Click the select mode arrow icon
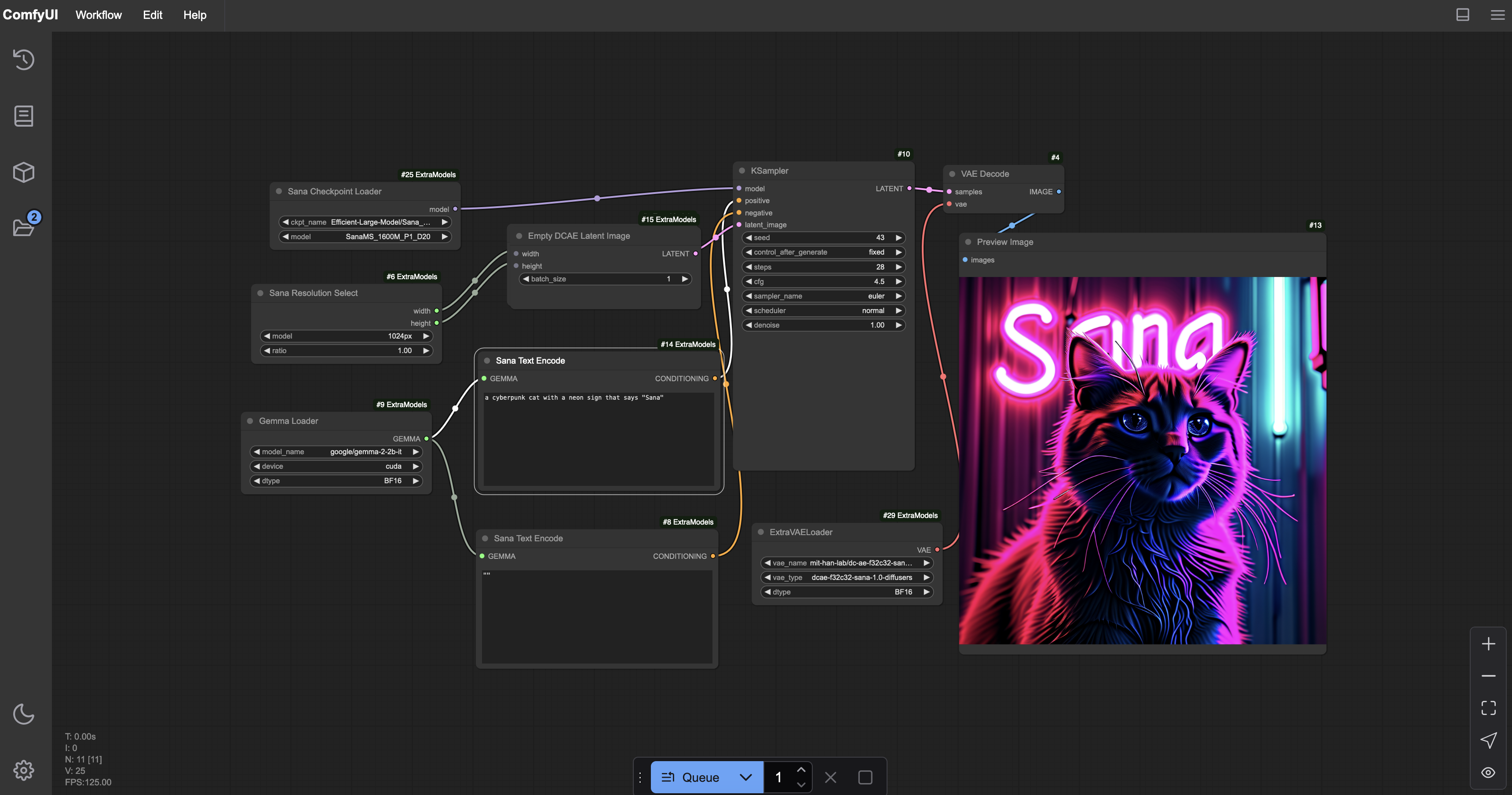This screenshot has height=795, width=1512. coord(1489,740)
